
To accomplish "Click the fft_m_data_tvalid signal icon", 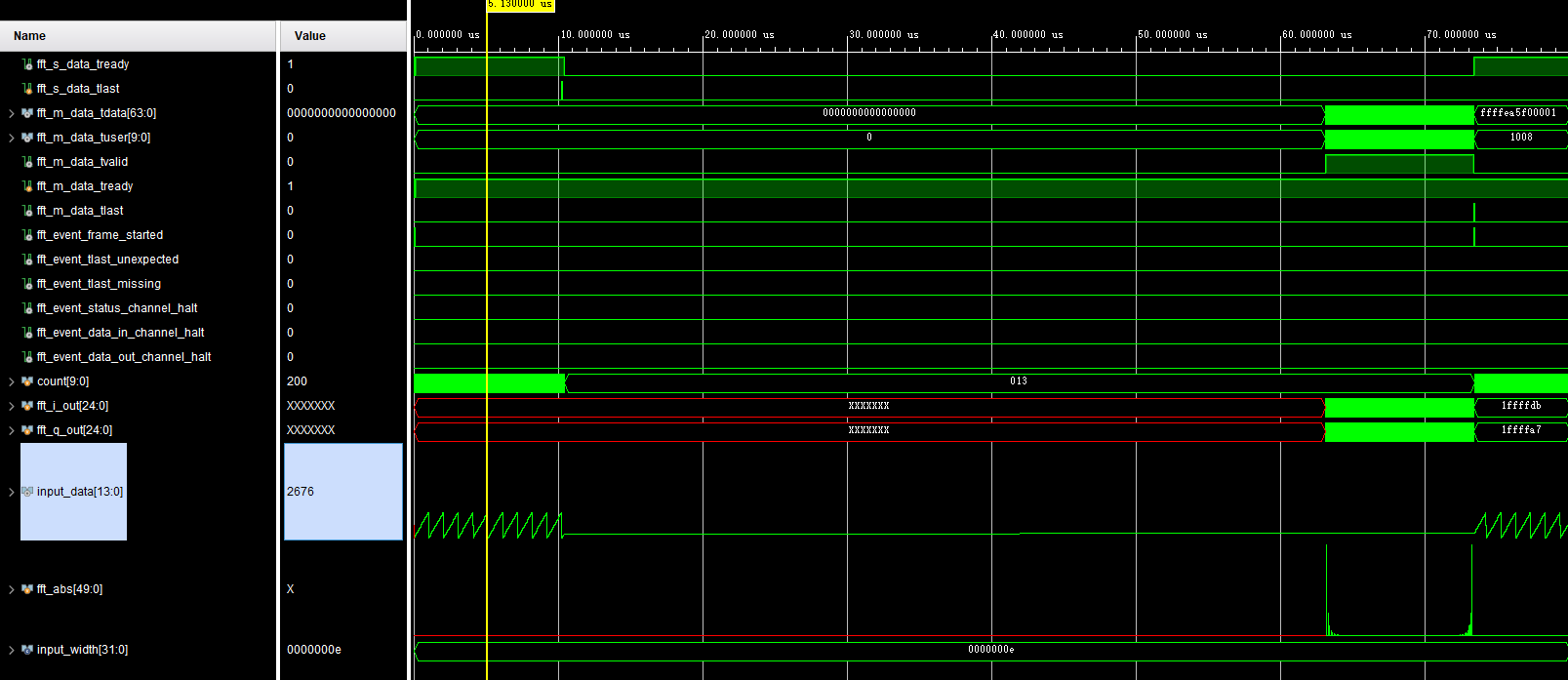I will coord(27,162).
